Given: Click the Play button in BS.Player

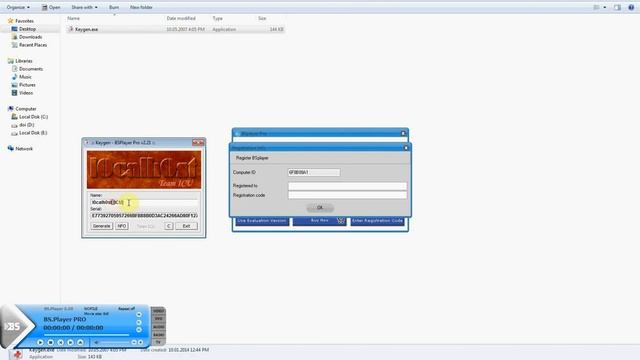Looking at the screenshot, I should click(40, 342).
